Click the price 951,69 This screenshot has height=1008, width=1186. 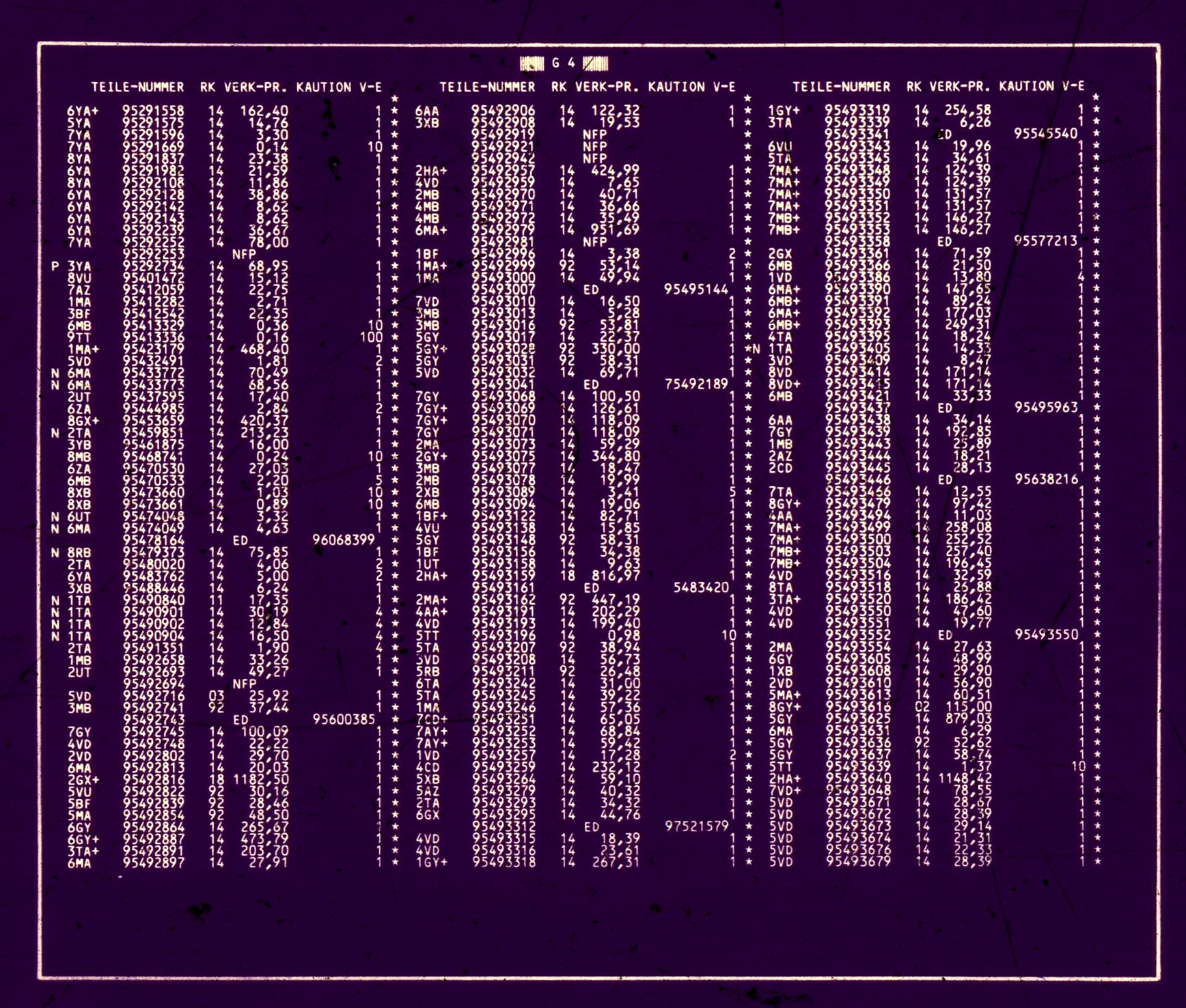(x=616, y=230)
